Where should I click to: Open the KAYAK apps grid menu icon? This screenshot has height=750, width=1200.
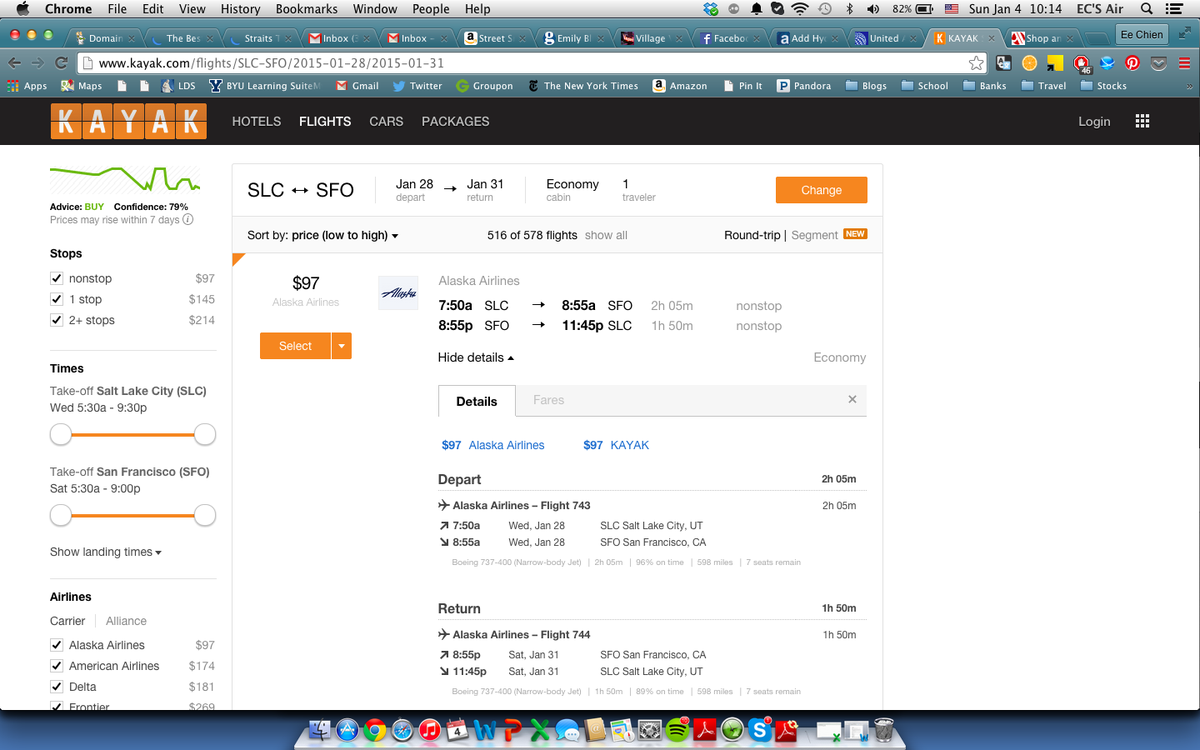coord(1143,121)
